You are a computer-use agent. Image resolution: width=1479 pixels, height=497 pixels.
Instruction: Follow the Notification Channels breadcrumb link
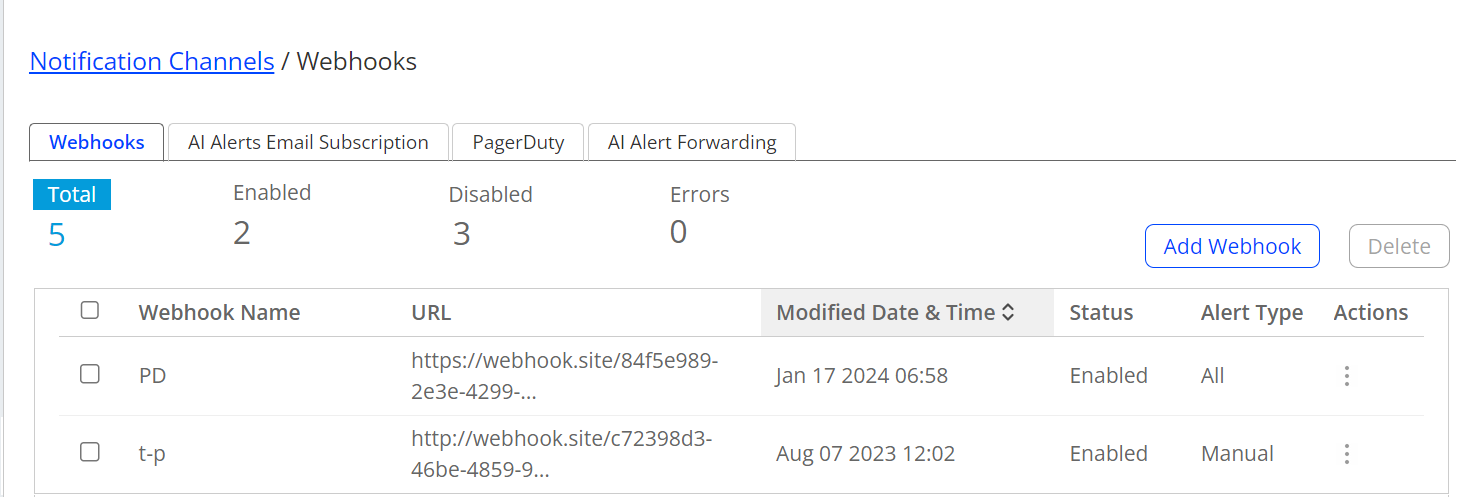coord(152,61)
